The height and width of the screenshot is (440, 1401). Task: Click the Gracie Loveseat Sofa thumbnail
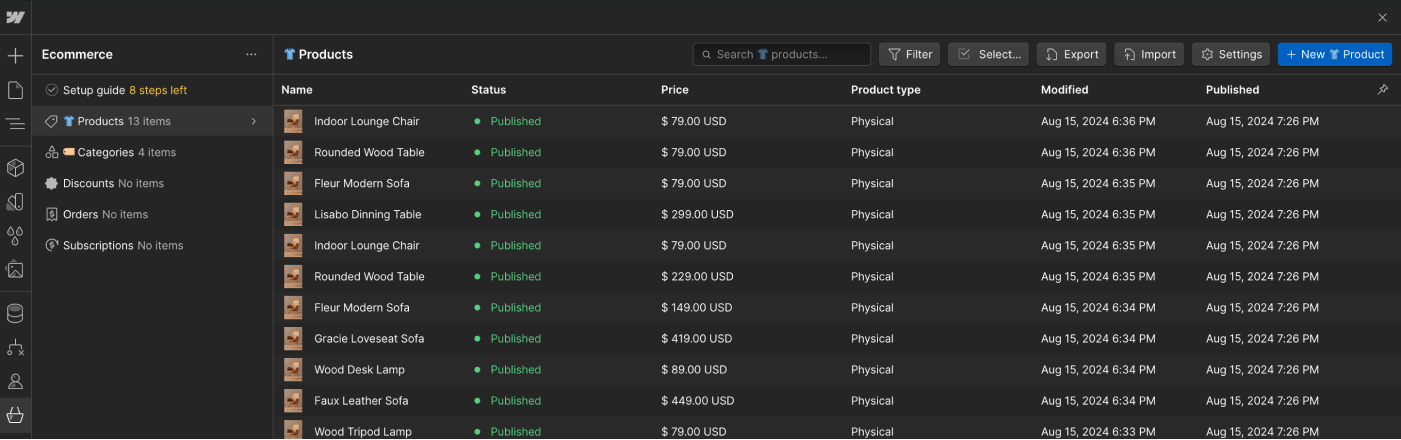(x=293, y=338)
